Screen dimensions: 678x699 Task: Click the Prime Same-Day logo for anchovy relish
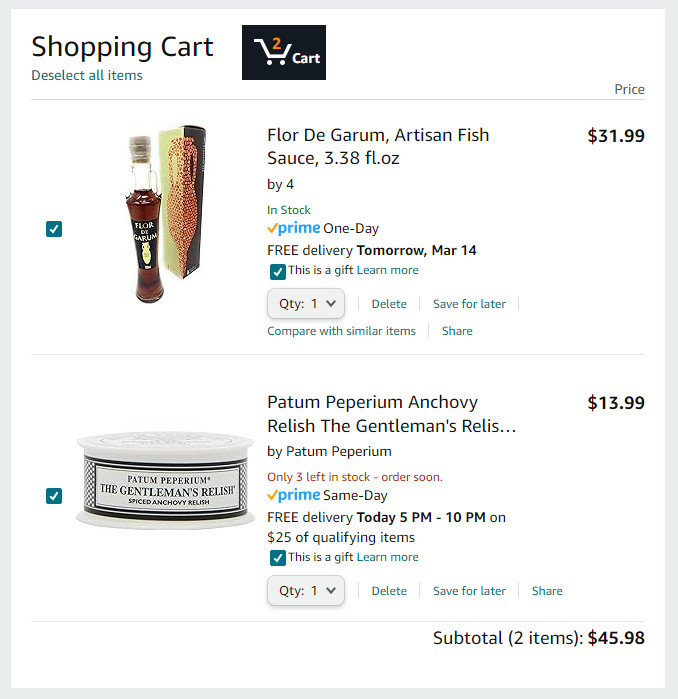[294, 495]
